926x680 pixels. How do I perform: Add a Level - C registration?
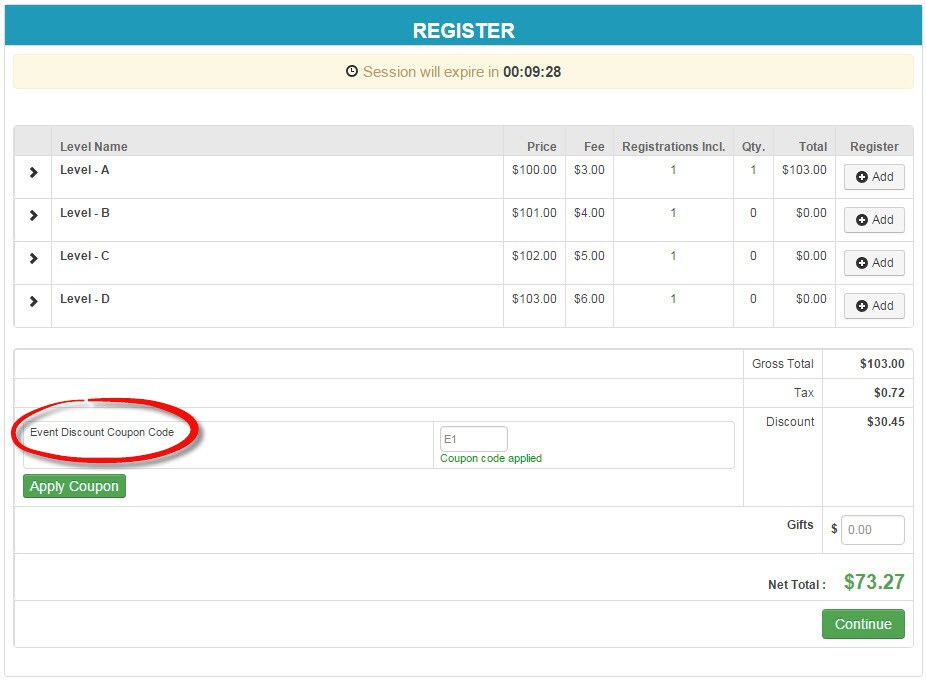click(x=874, y=263)
